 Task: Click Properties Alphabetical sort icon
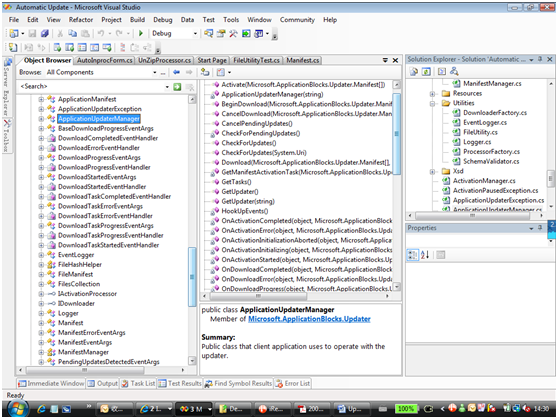[x=425, y=255]
